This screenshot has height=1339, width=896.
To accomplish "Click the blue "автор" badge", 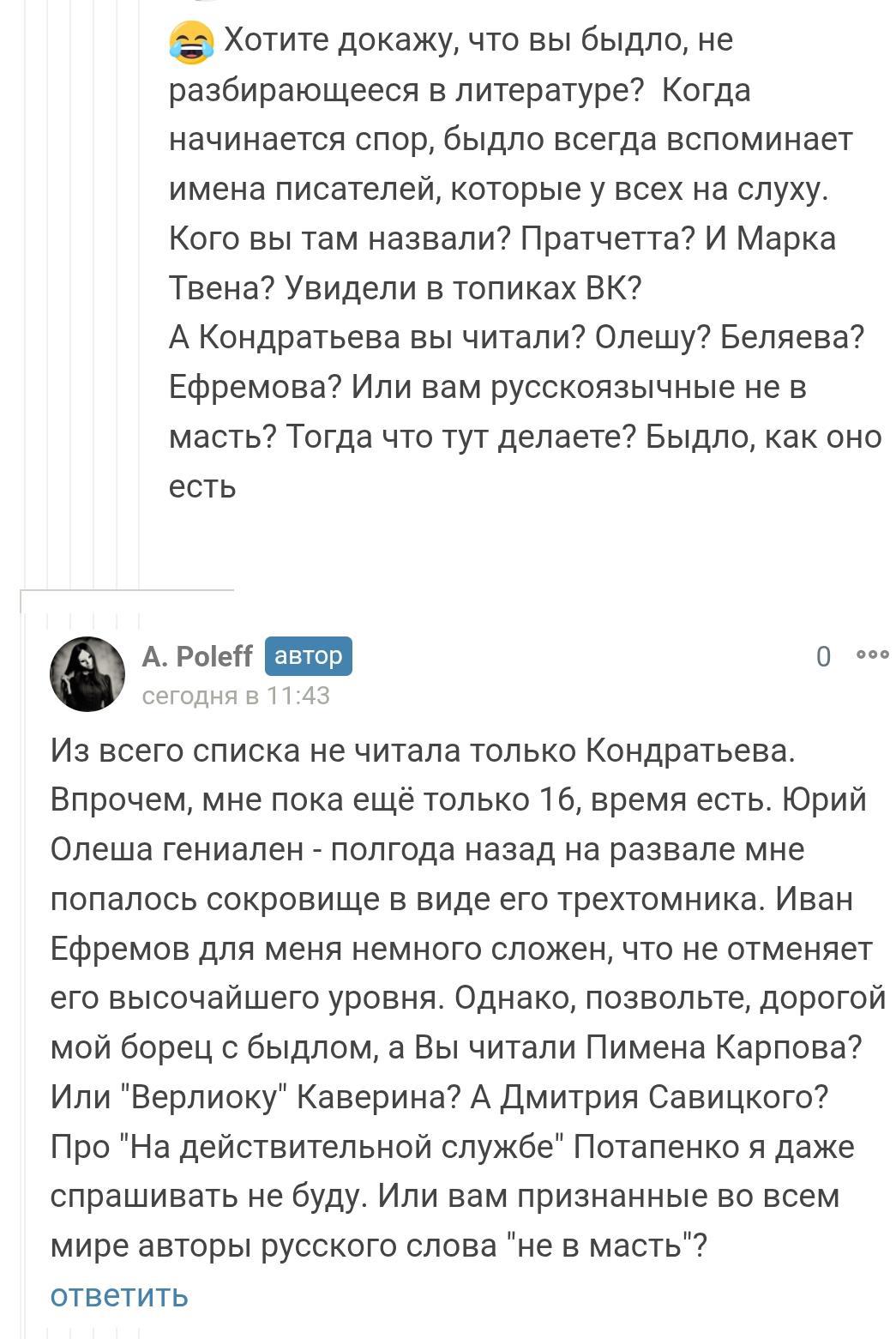I will point(308,656).
